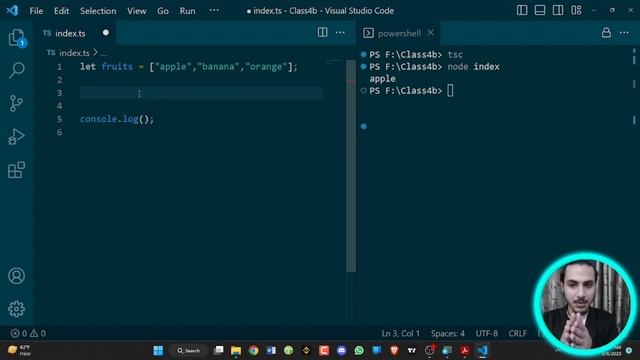
Task: Expand the breadcrumb chevron after index.ts
Action: [x=95, y=52]
